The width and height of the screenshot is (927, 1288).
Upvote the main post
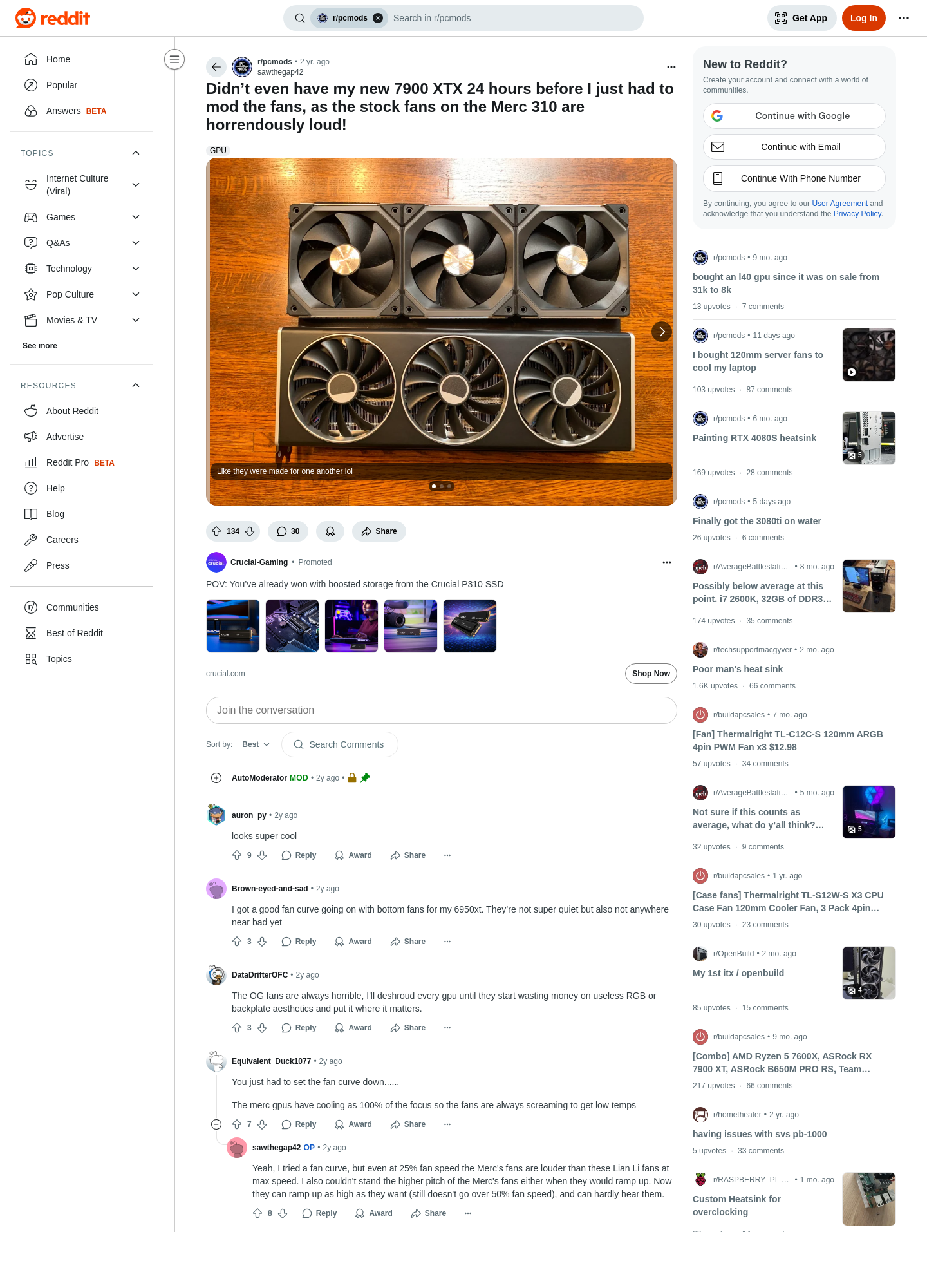pyautogui.click(x=216, y=531)
